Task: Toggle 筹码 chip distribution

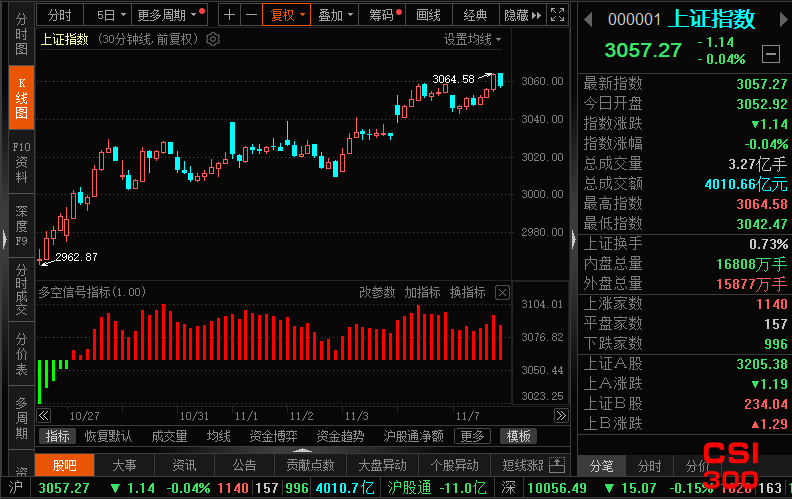Action: click(x=382, y=15)
